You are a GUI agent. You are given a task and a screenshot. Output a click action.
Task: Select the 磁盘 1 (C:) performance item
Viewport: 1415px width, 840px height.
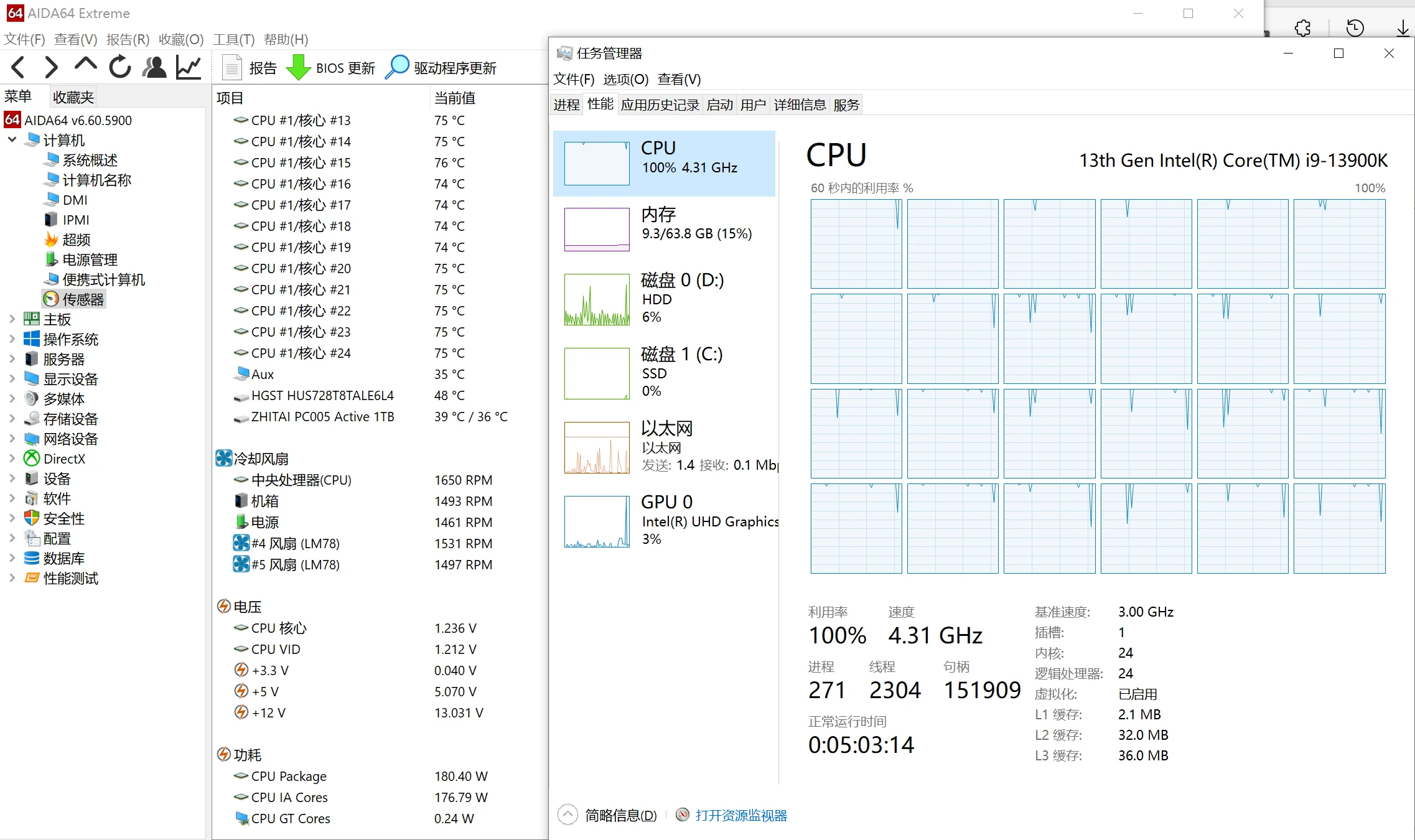664,373
